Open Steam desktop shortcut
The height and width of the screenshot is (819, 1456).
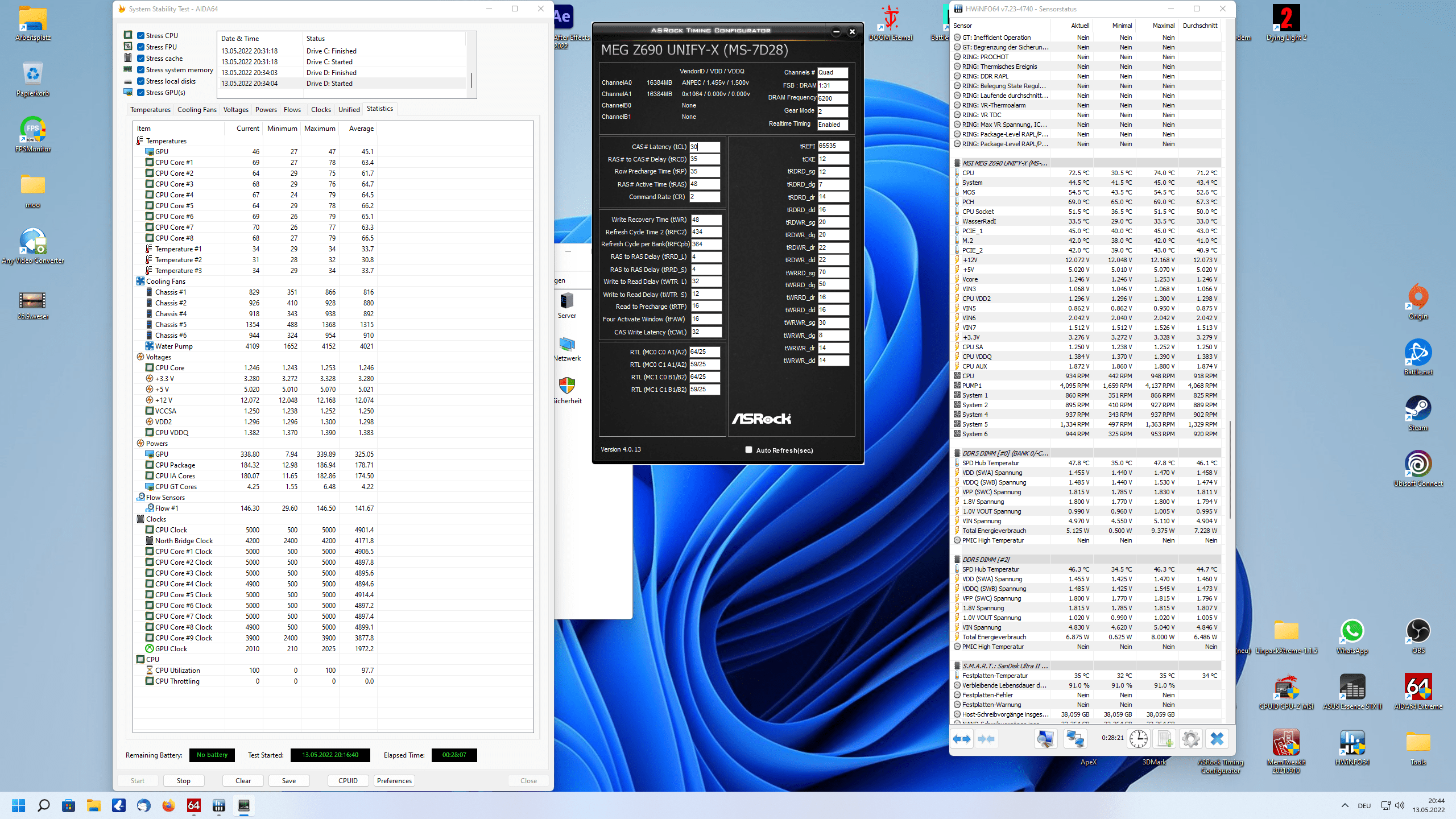[1418, 413]
